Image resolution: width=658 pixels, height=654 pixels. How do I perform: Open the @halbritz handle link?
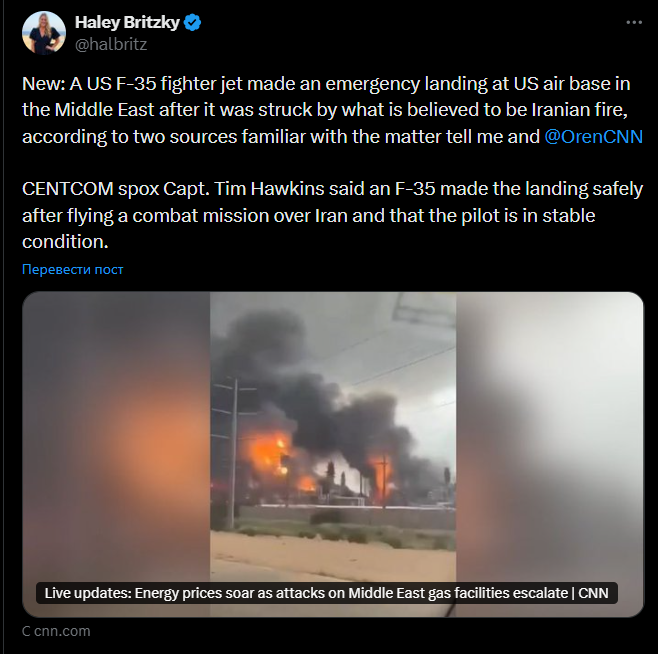point(111,44)
